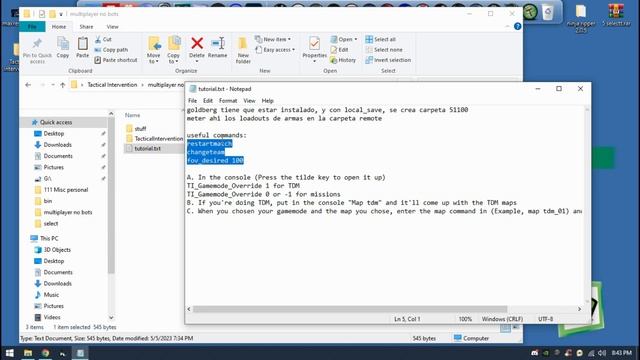Open Notepad Help menu
Screen dimensions: 640x360
(x=267, y=100)
